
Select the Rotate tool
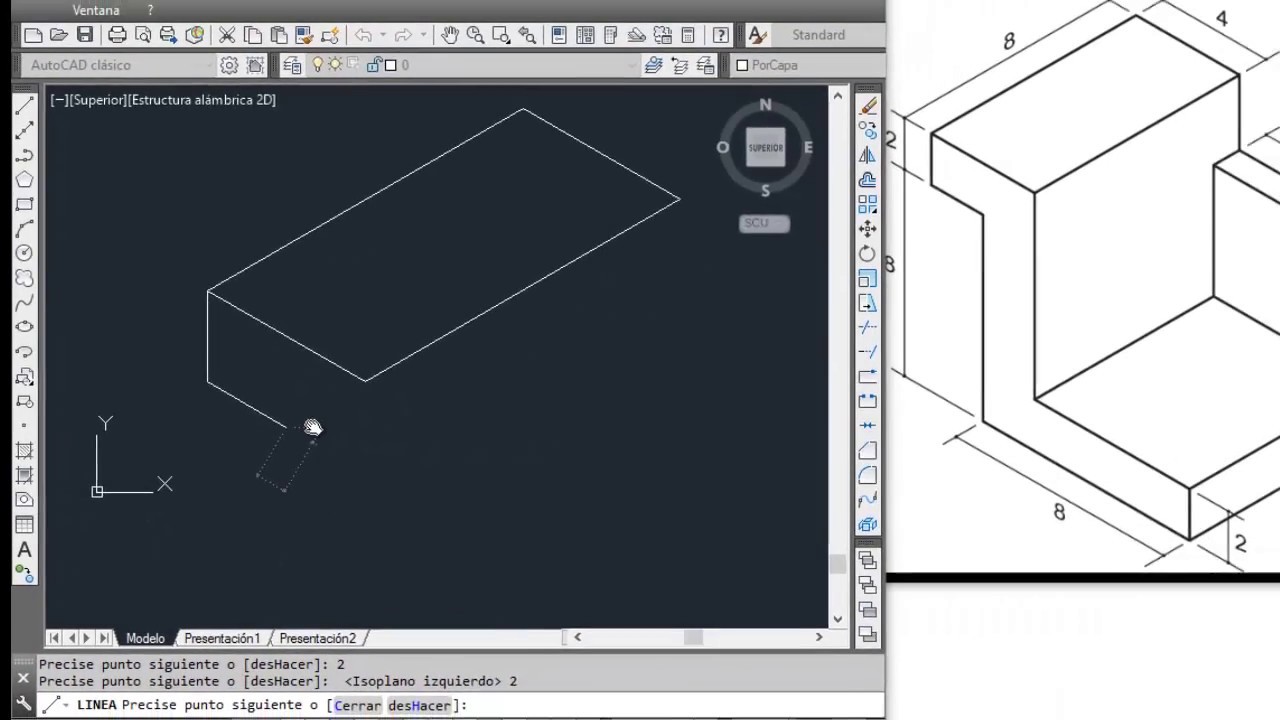[867, 253]
